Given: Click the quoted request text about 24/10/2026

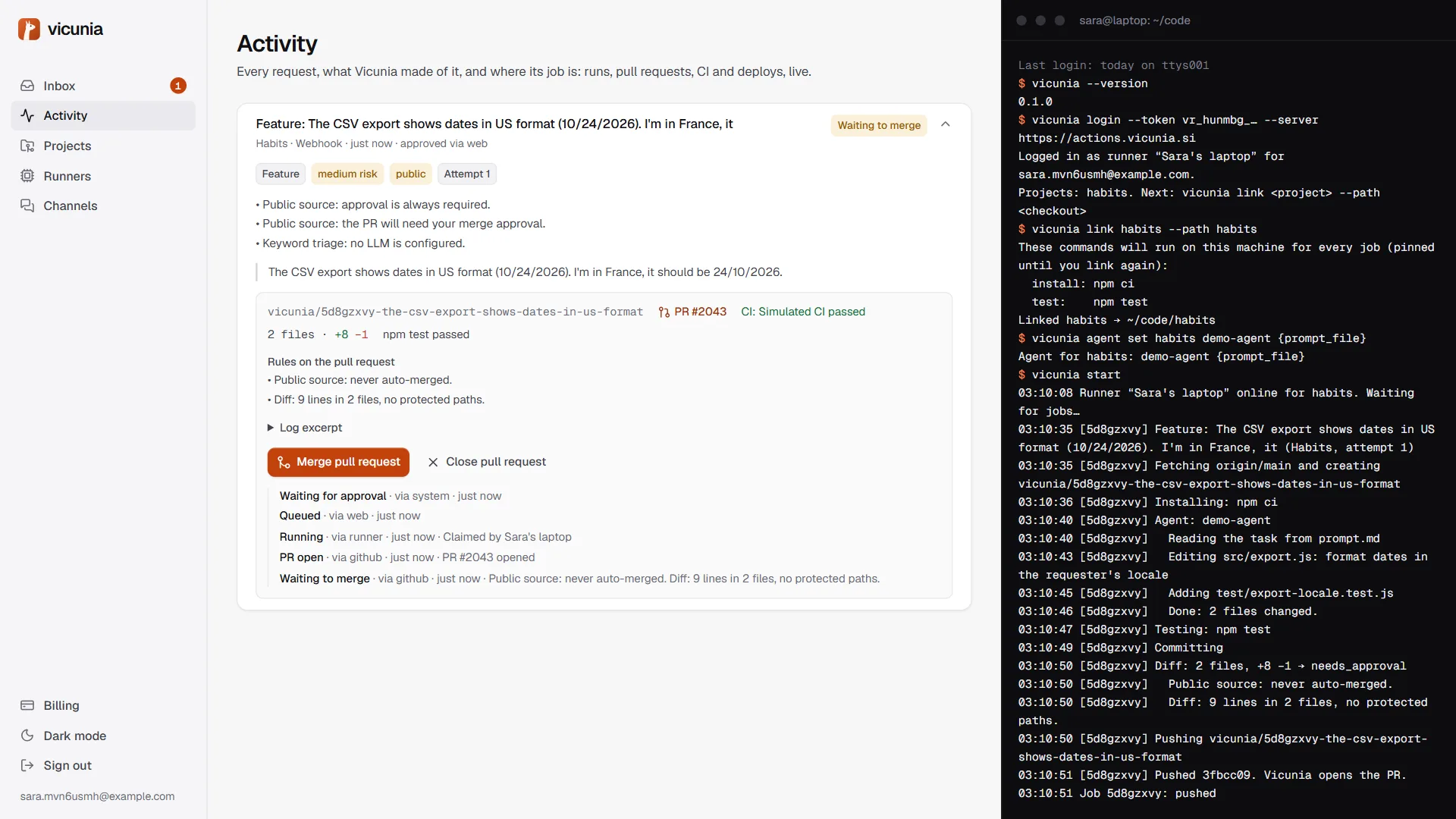Looking at the screenshot, I should 526,272.
